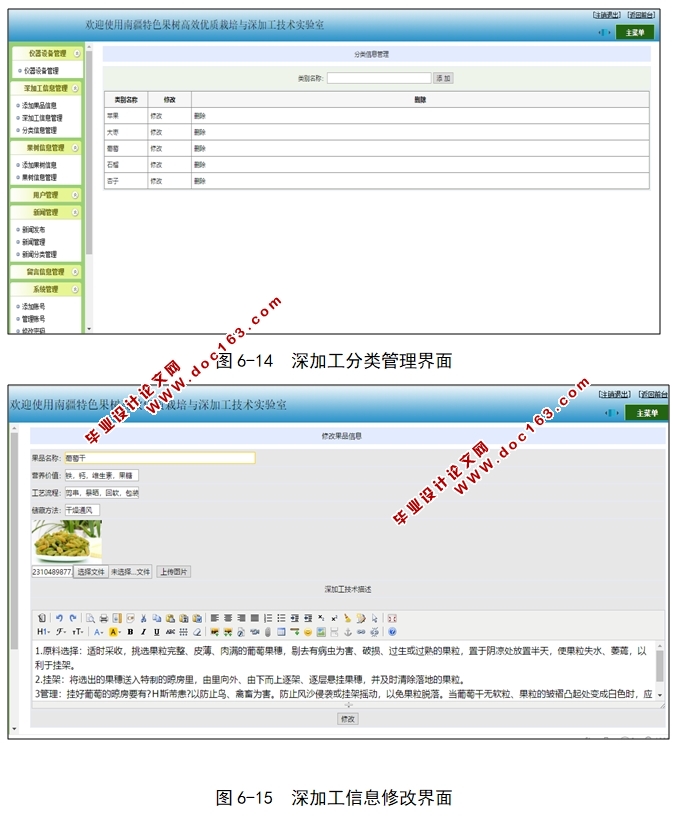This screenshot has width=678, height=828.
Task: Open the font size dropdown
Action: [x=78, y=632]
